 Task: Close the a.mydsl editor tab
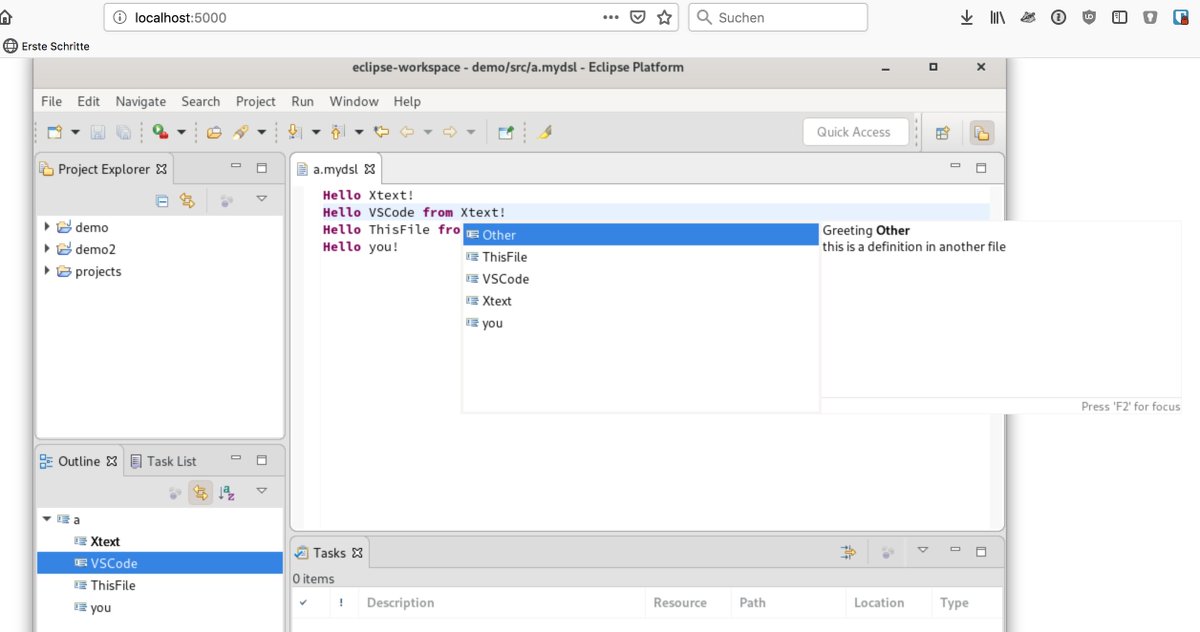click(369, 169)
